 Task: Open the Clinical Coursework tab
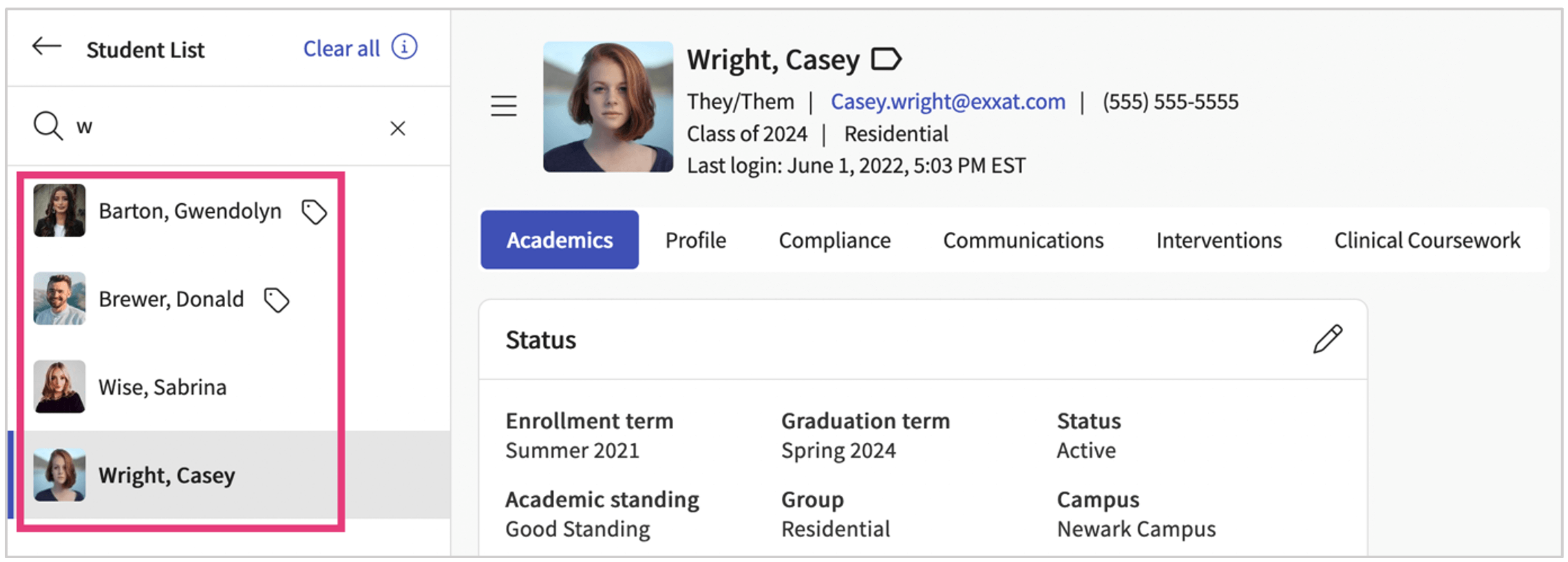(1426, 240)
